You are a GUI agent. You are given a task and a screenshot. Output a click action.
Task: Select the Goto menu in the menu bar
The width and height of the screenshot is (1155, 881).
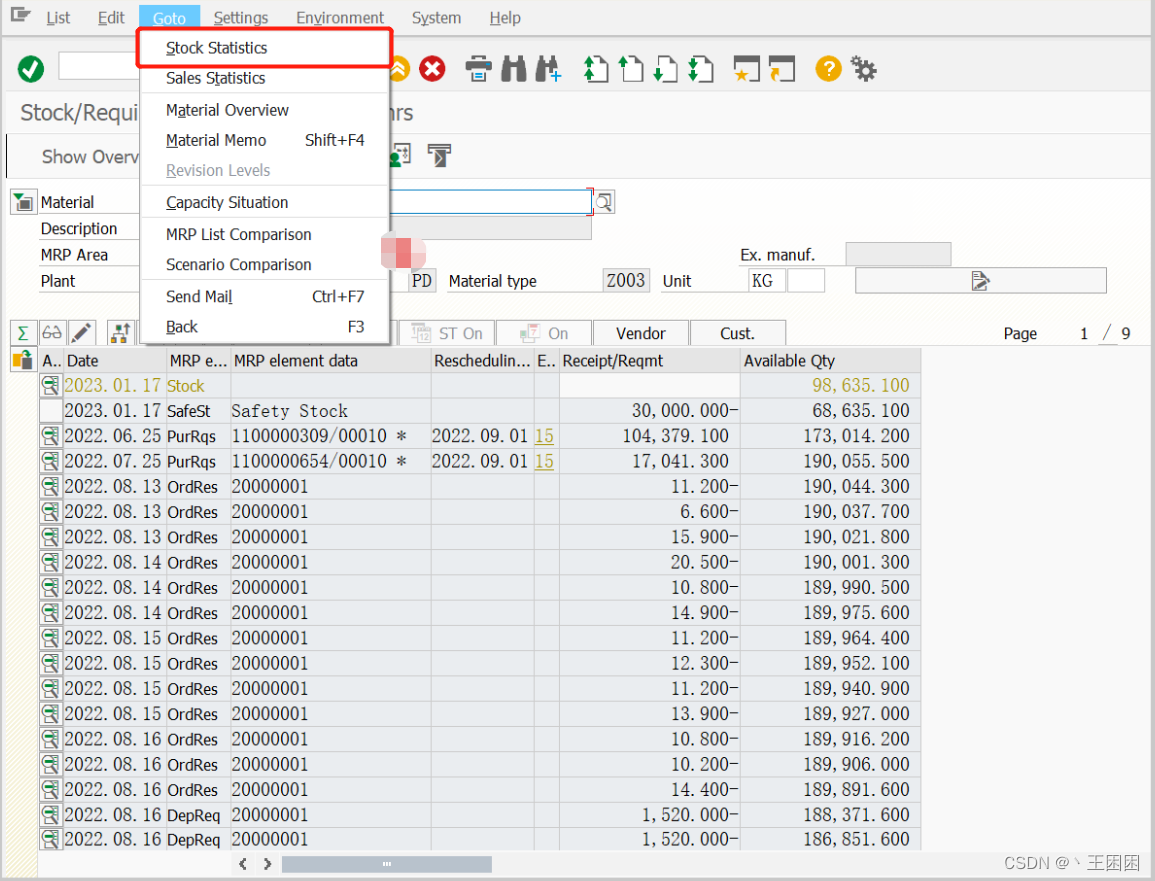(169, 17)
